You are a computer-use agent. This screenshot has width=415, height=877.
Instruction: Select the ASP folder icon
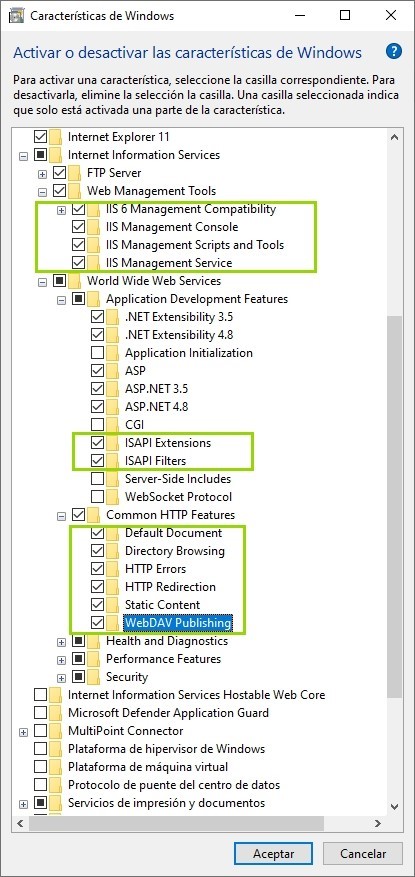(112, 371)
